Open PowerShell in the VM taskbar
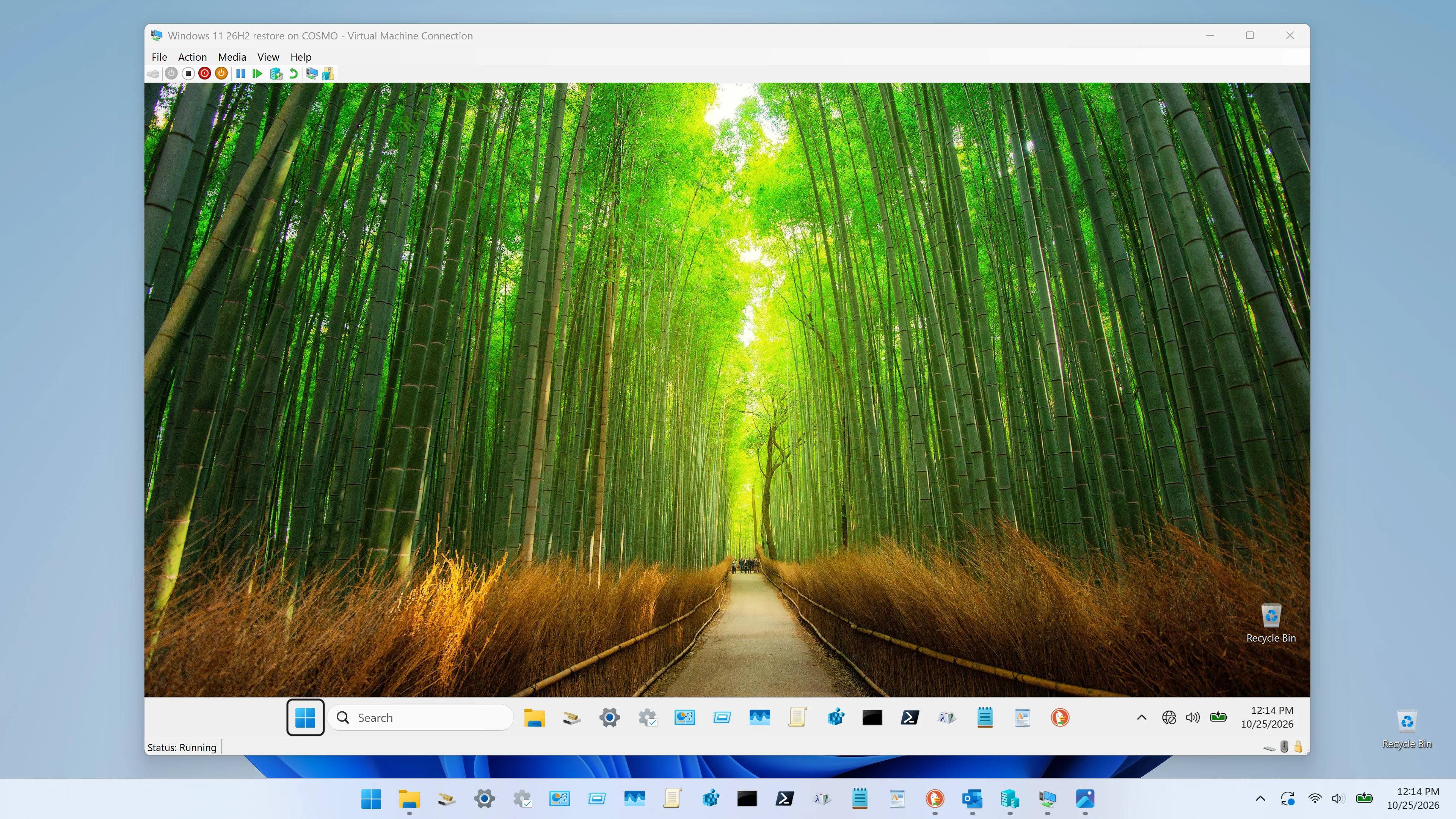The width and height of the screenshot is (1456, 819). pos(910,717)
